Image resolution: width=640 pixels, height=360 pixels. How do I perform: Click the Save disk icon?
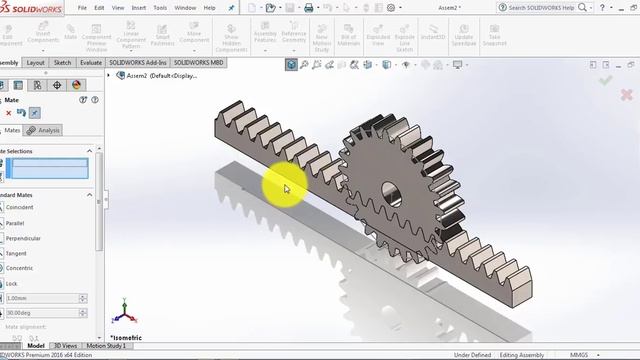click(x=290, y=8)
